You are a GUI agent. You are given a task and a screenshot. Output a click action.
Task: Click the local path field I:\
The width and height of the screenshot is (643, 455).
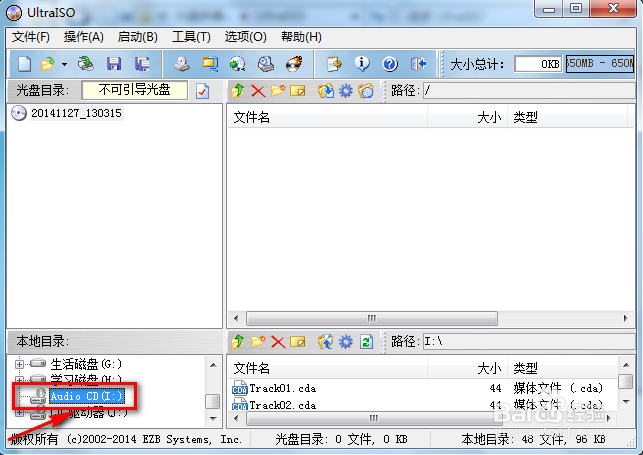click(x=529, y=341)
